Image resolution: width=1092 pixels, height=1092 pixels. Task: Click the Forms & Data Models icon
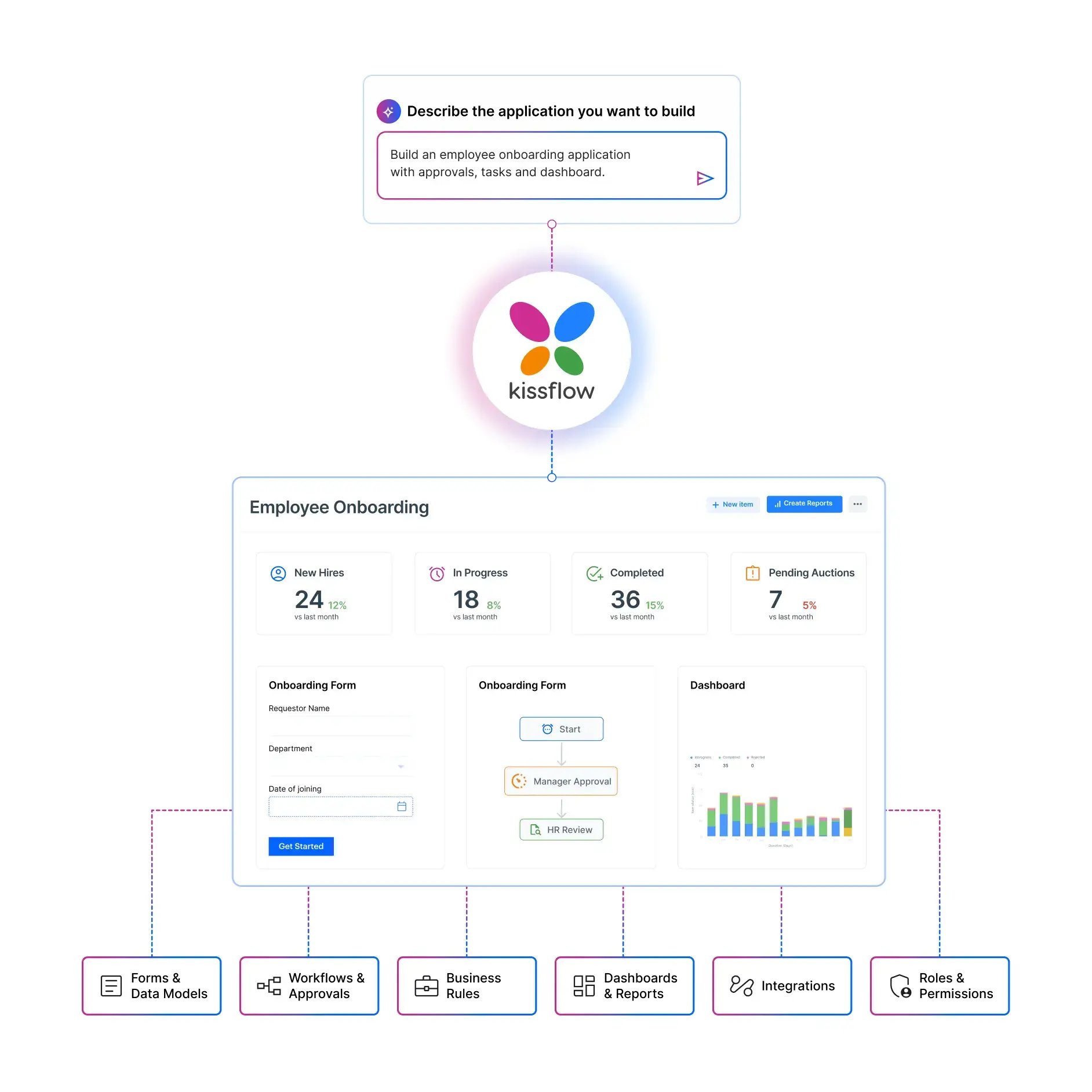click(111, 986)
